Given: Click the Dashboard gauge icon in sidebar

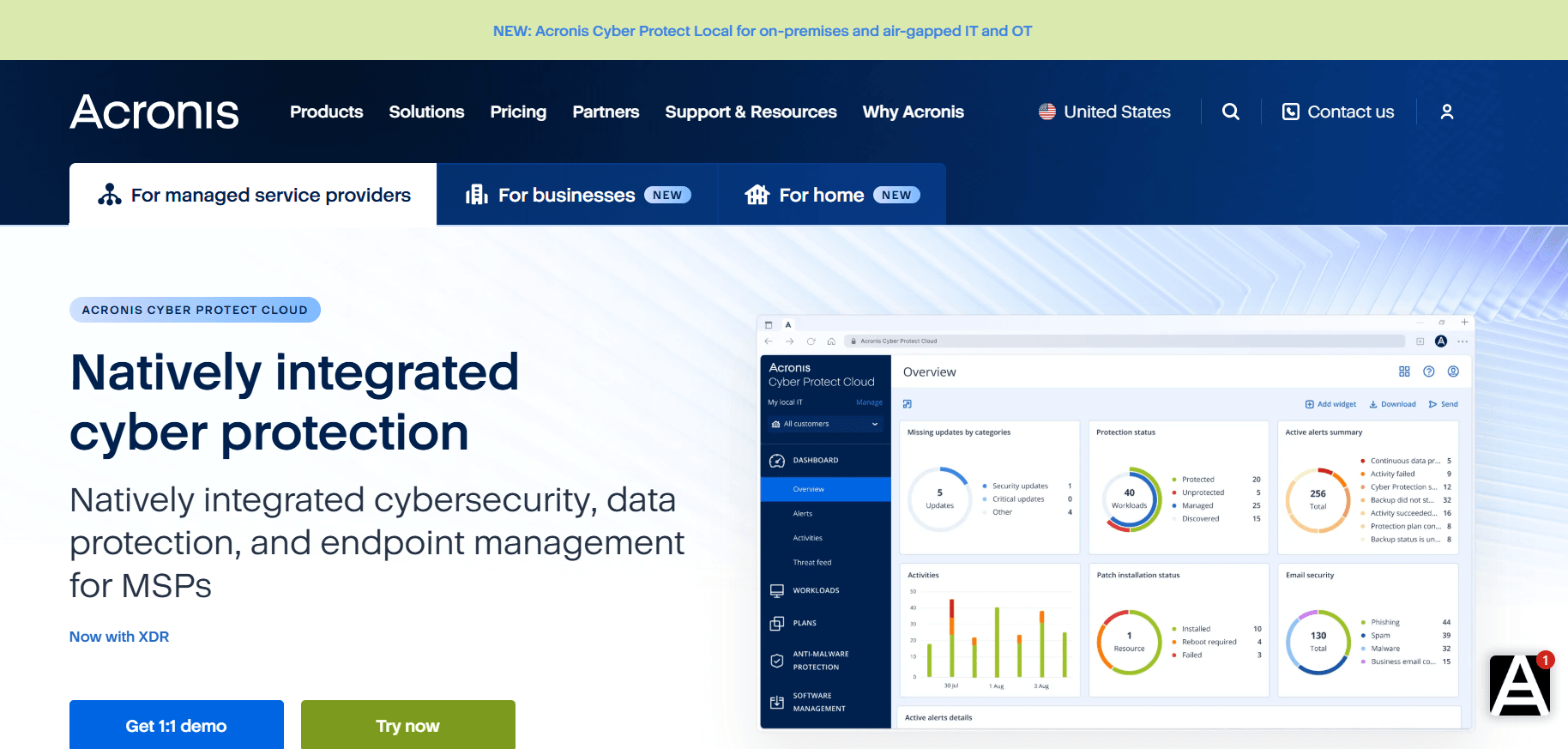Looking at the screenshot, I should [777, 461].
